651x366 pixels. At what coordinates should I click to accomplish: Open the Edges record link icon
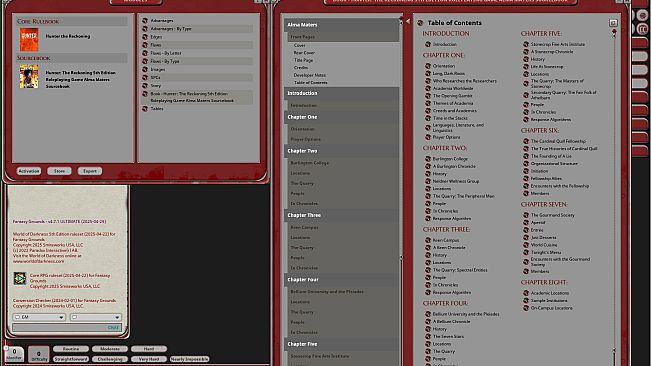click(x=145, y=37)
